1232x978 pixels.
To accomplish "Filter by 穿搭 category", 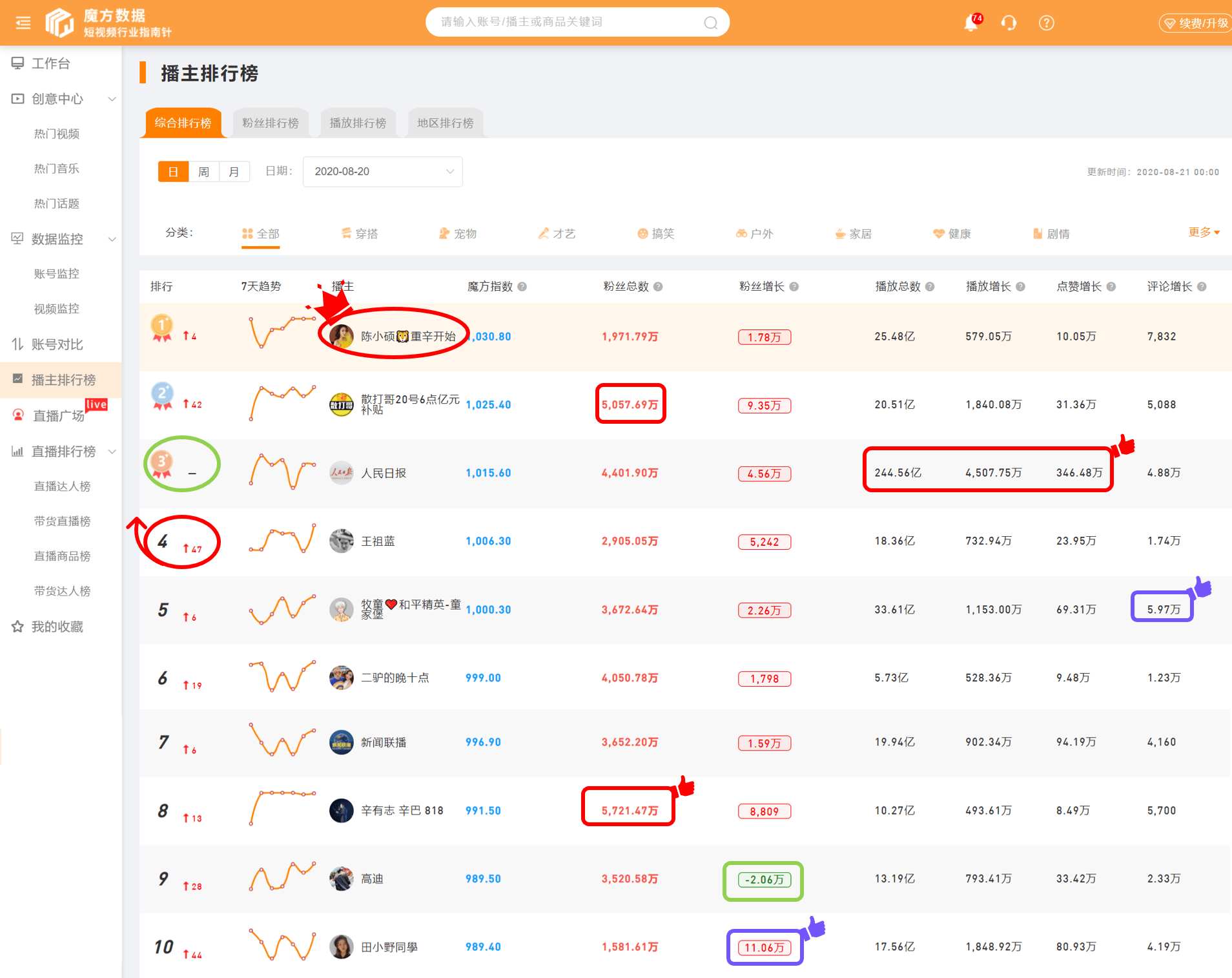I will [x=360, y=234].
